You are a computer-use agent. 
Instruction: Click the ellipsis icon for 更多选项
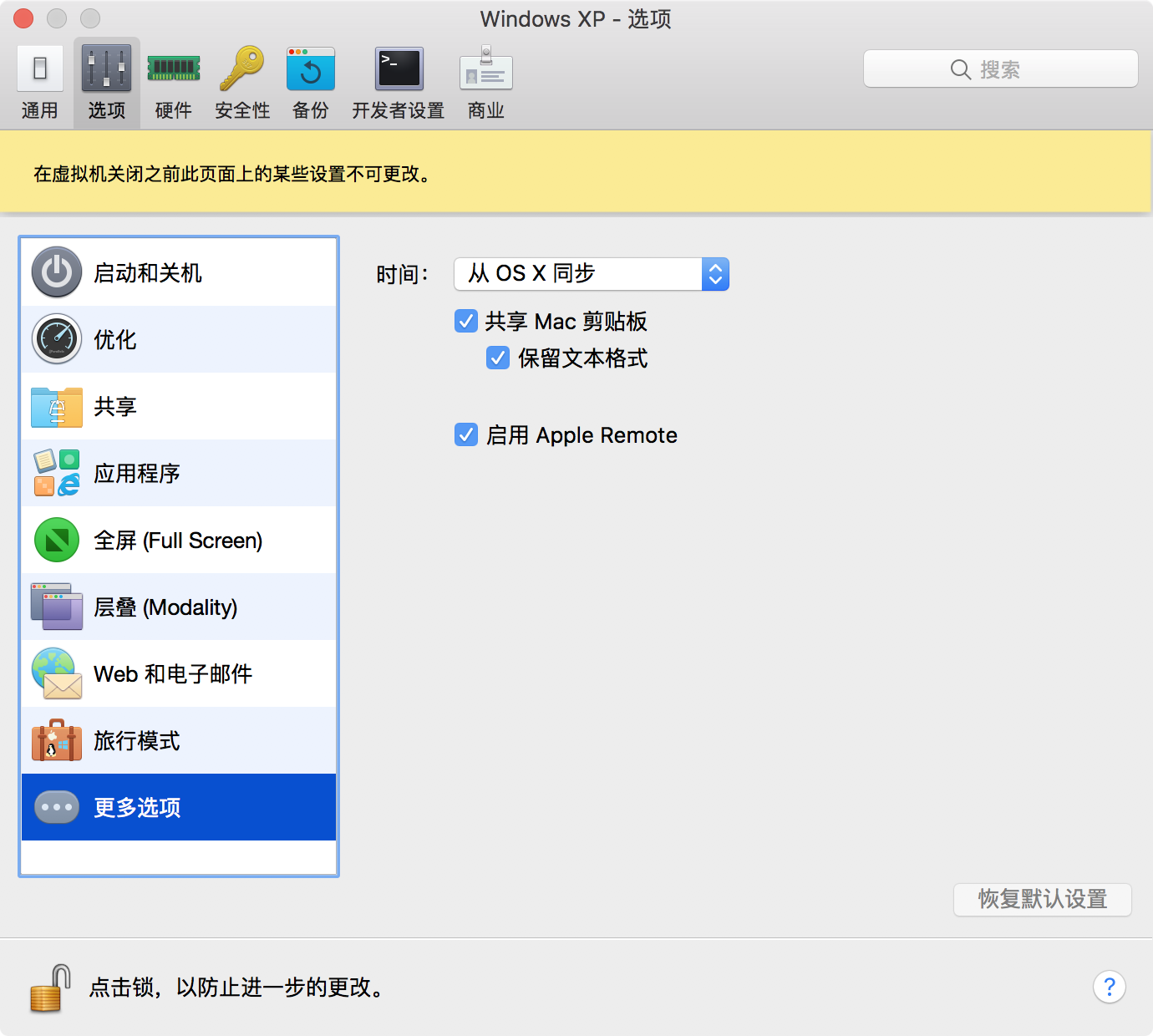(x=57, y=807)
